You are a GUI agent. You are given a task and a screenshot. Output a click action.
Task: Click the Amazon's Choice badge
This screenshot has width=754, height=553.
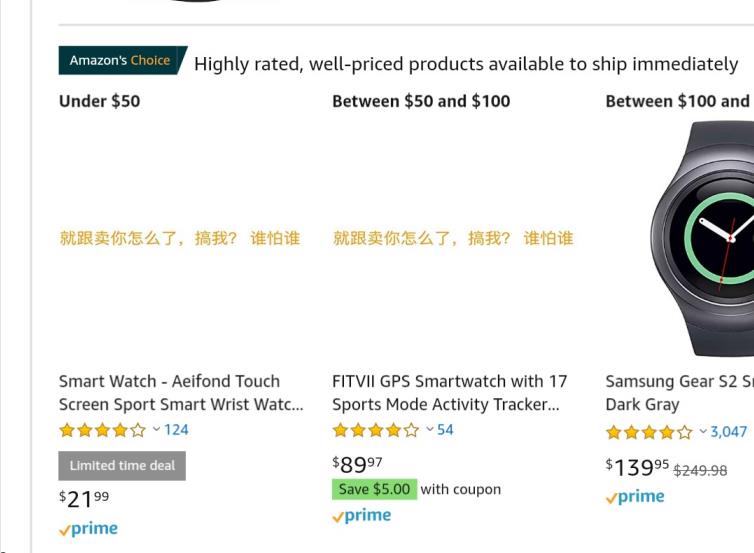pyautogui.click(x=120, y=60)
